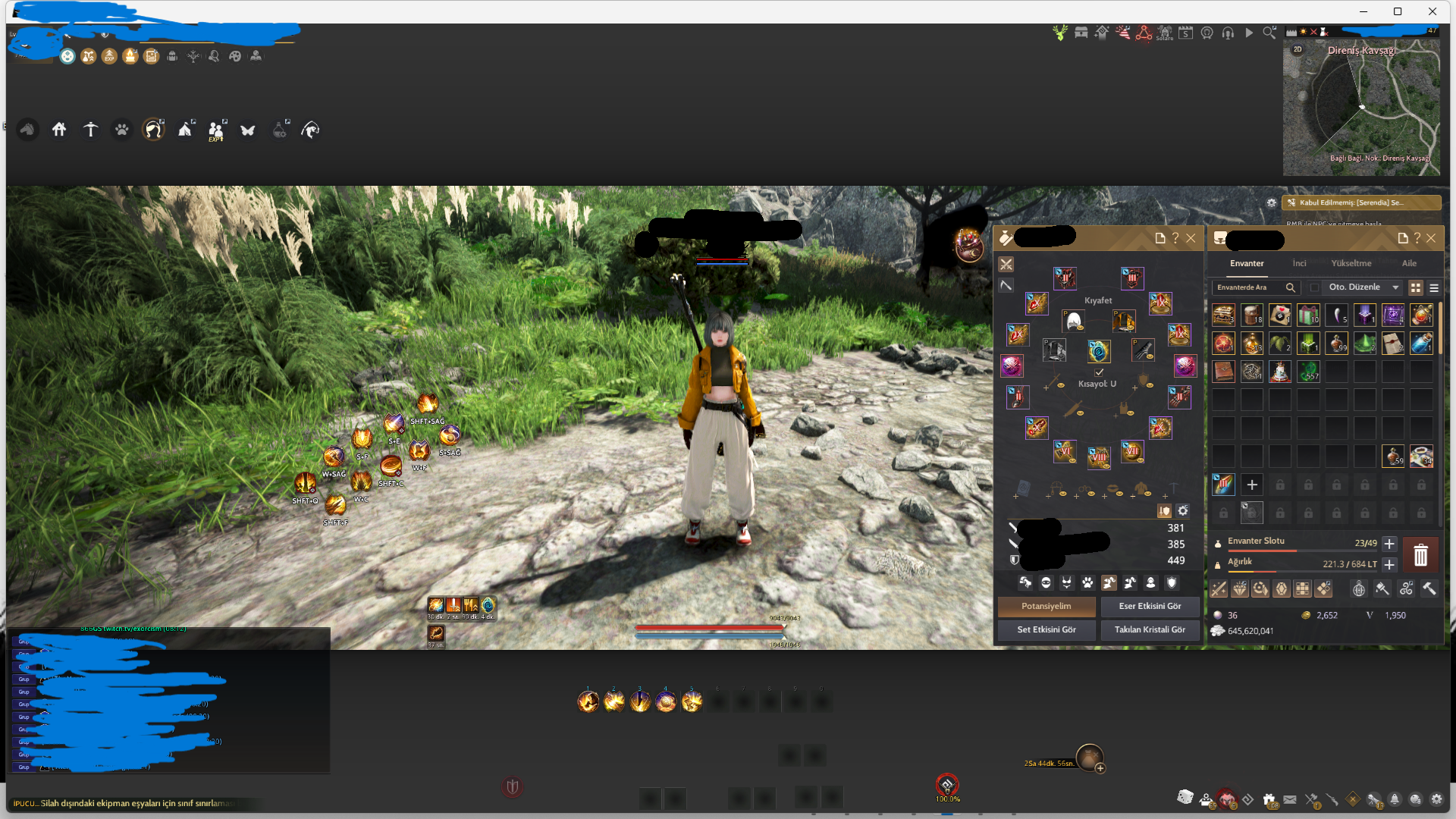The width and height of the screenshot is (1456, 819).
Task: Open the fairy butterfly icon
Action: [247, 130]
